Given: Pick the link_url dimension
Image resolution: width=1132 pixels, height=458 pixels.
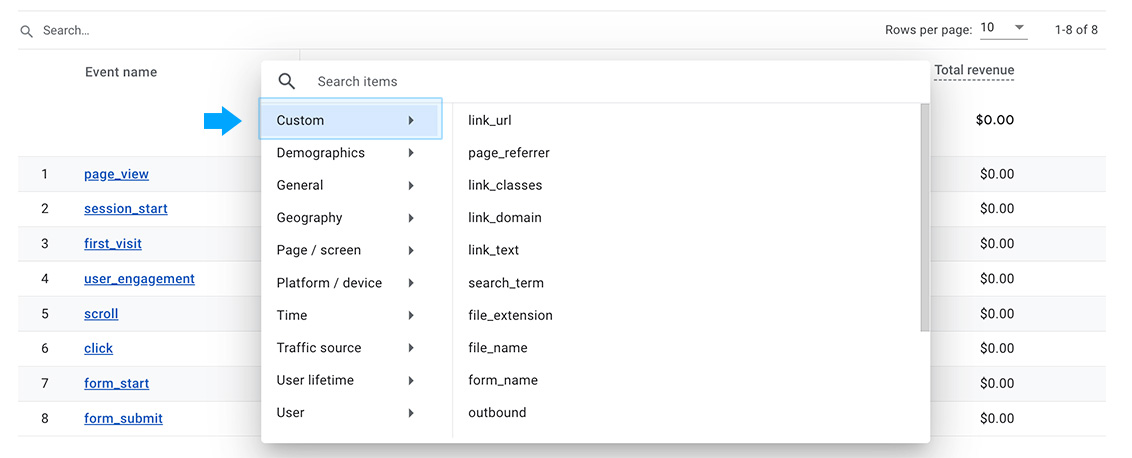Looking at the screenshot, I should coord(490,120).
